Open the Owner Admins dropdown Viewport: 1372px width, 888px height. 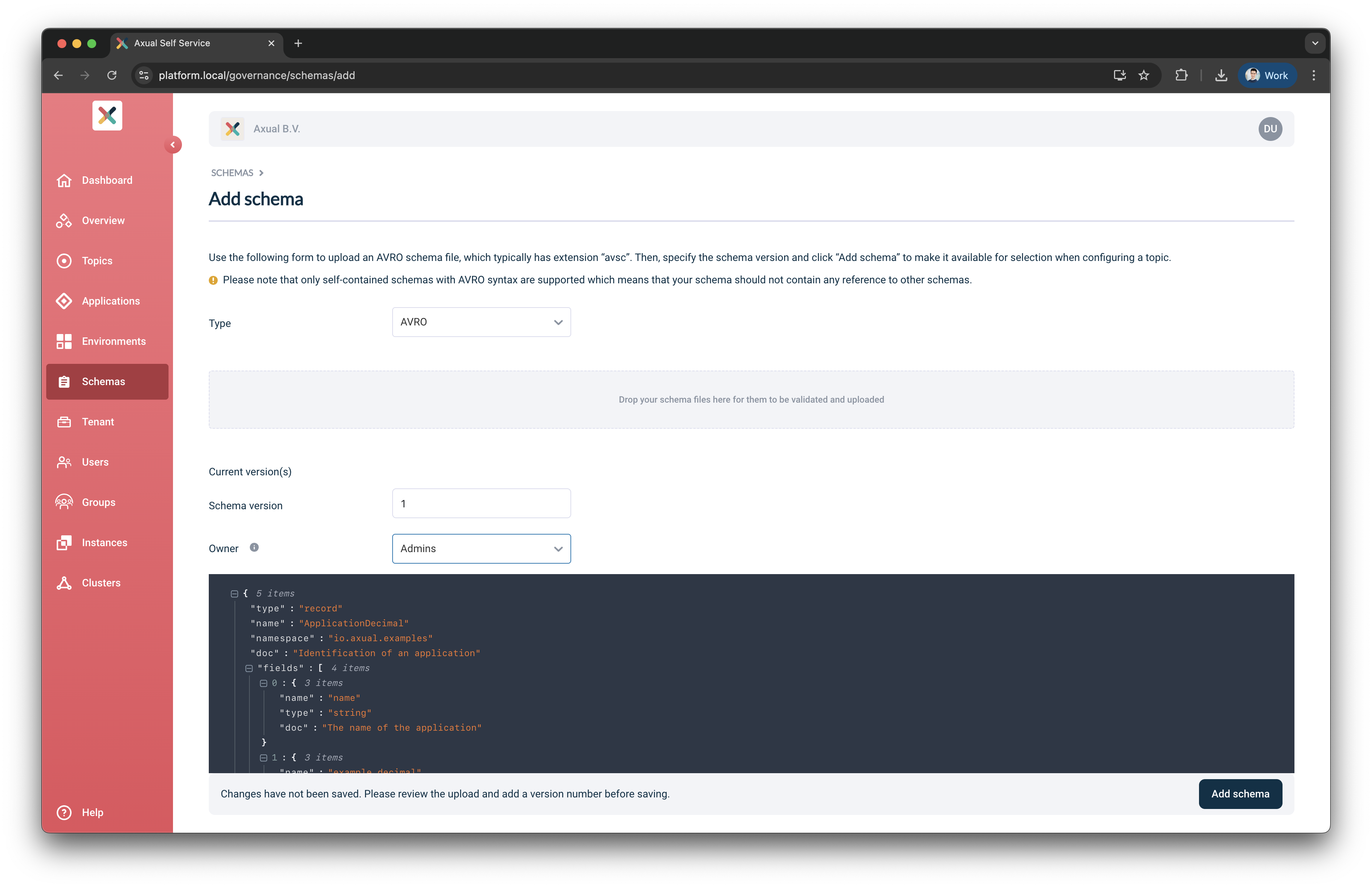click(x=481, y=549)
